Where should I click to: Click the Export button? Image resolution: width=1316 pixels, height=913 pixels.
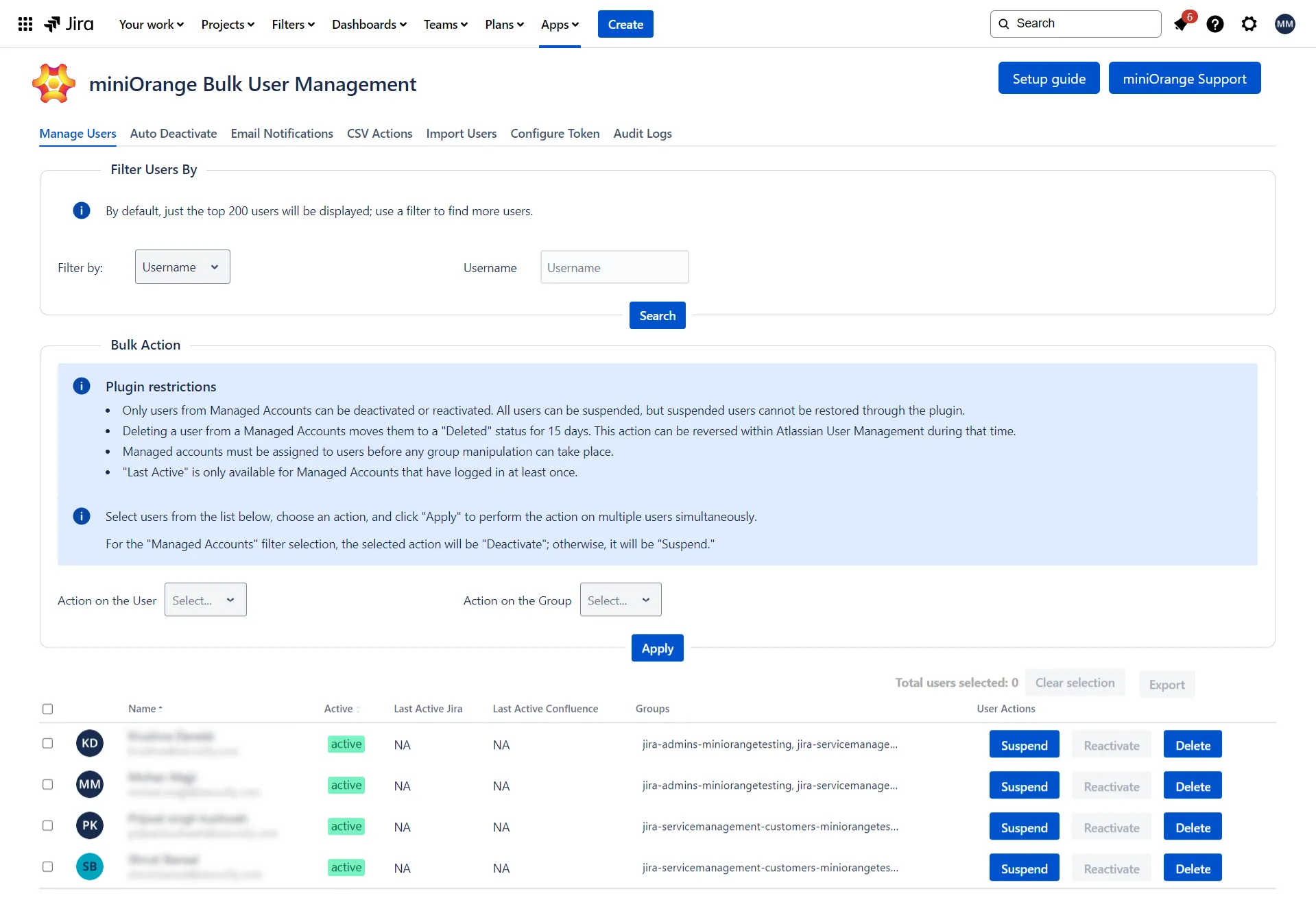[x=1167, y=684]
